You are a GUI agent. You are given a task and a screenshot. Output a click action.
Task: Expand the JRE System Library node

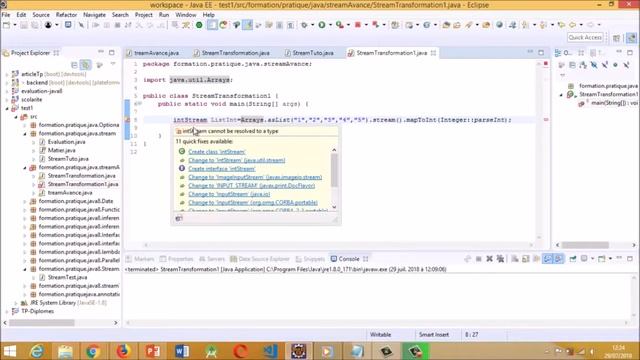16,303
